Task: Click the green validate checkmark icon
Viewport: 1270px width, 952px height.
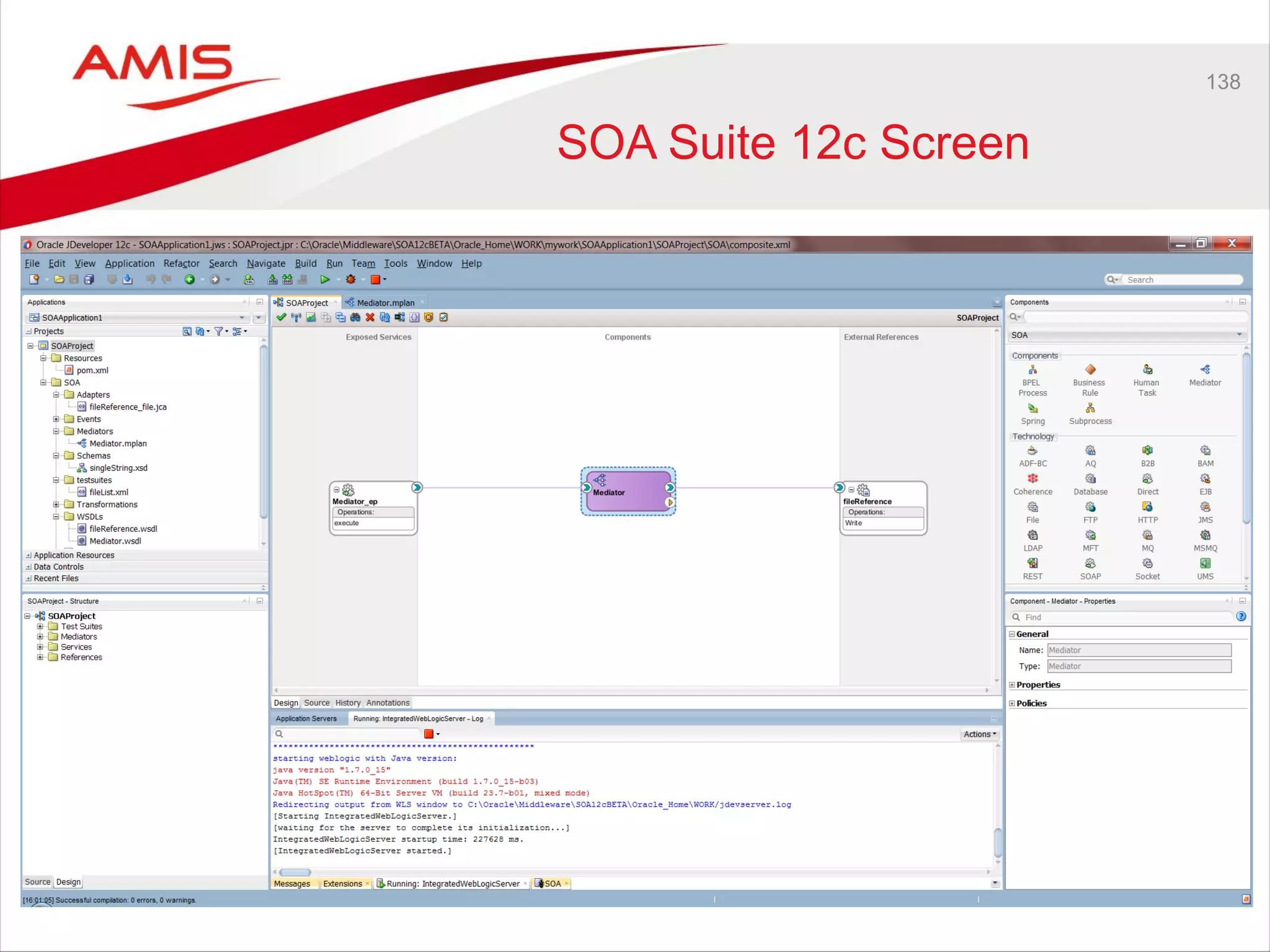Action: 282,317
